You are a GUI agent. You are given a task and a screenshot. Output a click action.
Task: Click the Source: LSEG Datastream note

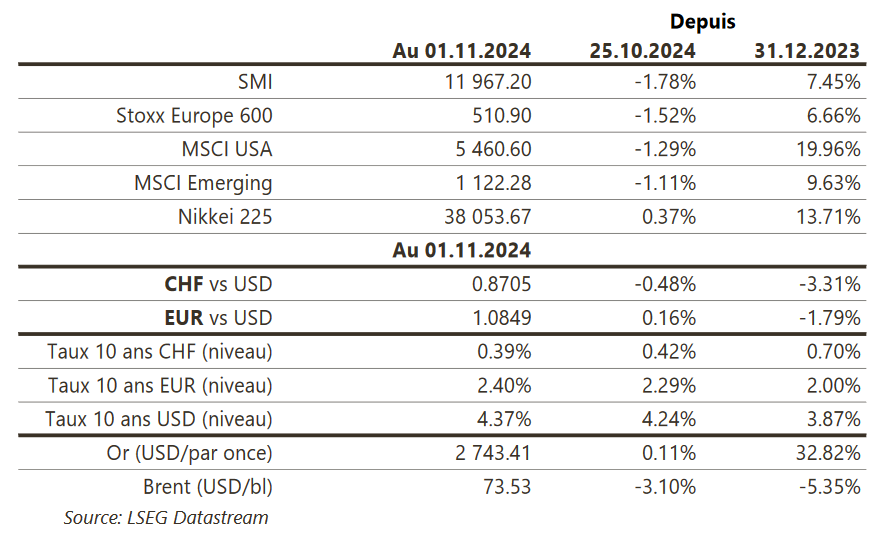tap(166, 517)
